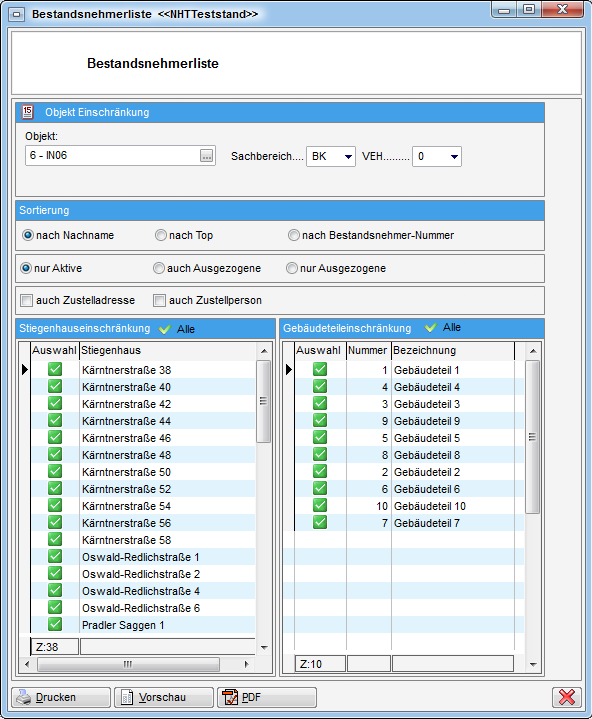Open the window system menu icon in title bar

click(x=17, y=14)
